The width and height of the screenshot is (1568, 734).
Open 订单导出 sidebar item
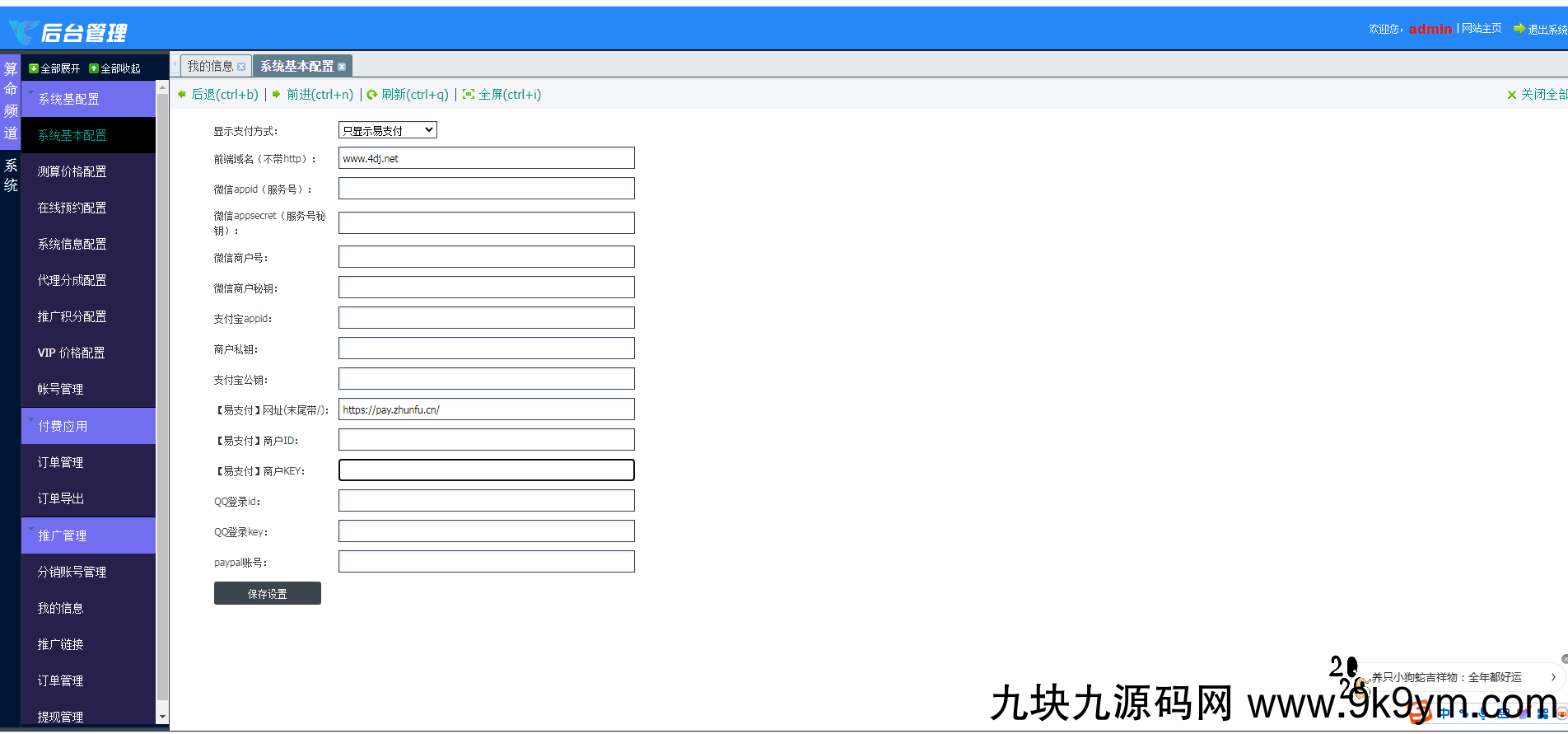click(88, 498)
